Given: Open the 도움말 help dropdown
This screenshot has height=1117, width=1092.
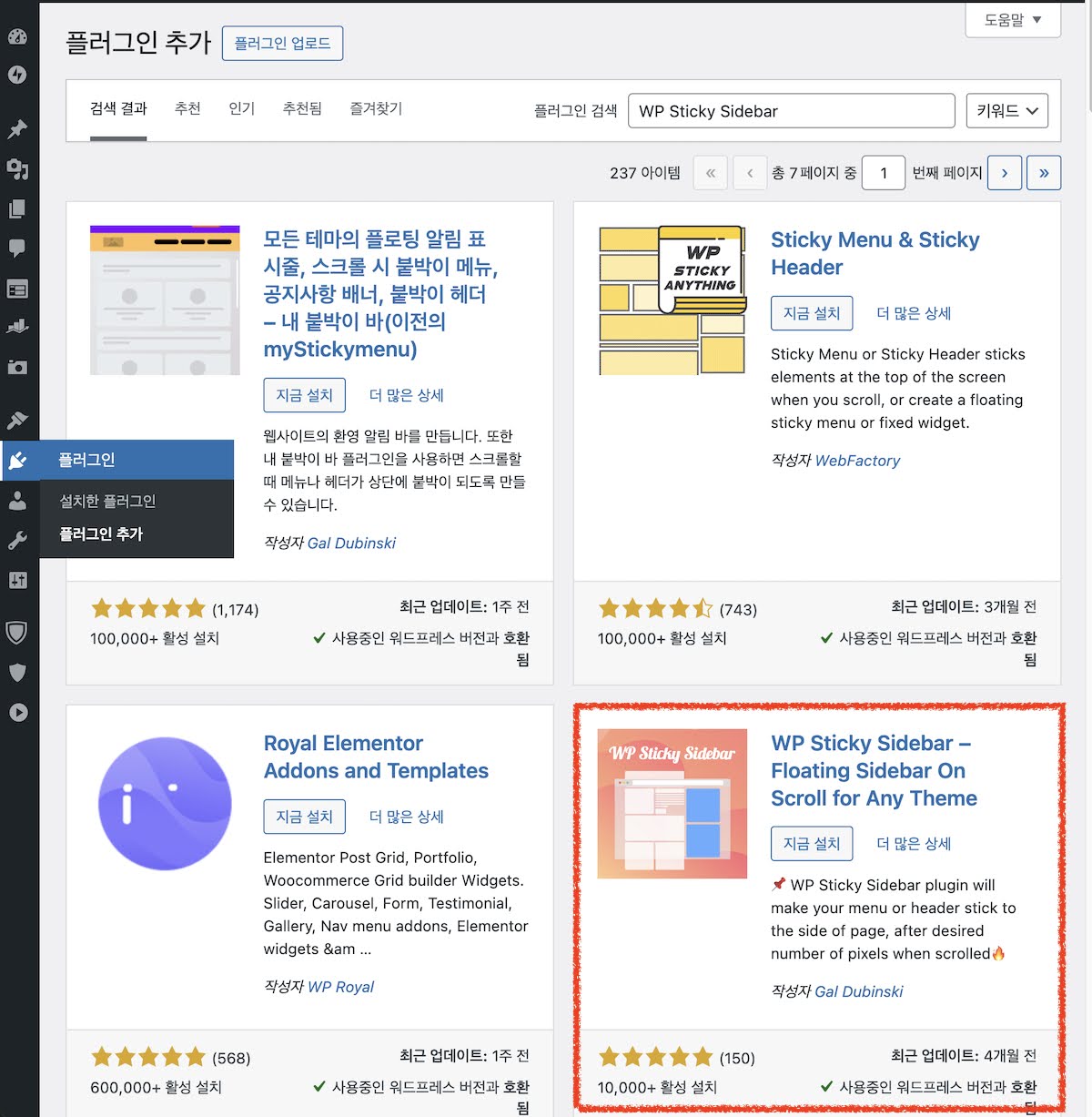Looking at the screenshot, I should [x=1013, y=19].
